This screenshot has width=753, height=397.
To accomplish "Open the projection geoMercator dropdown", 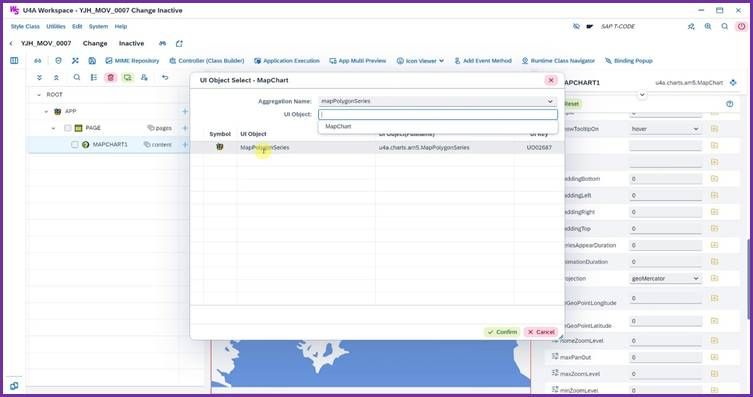I will 696,278.
